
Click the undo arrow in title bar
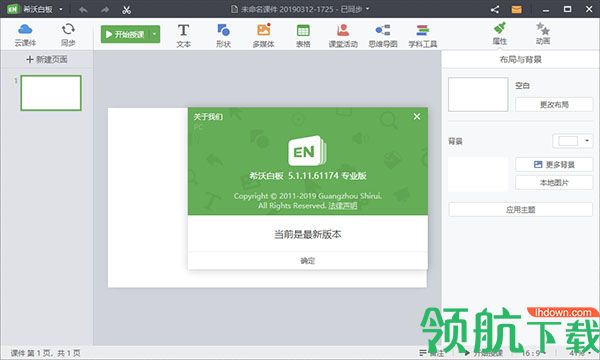(83, 10)
